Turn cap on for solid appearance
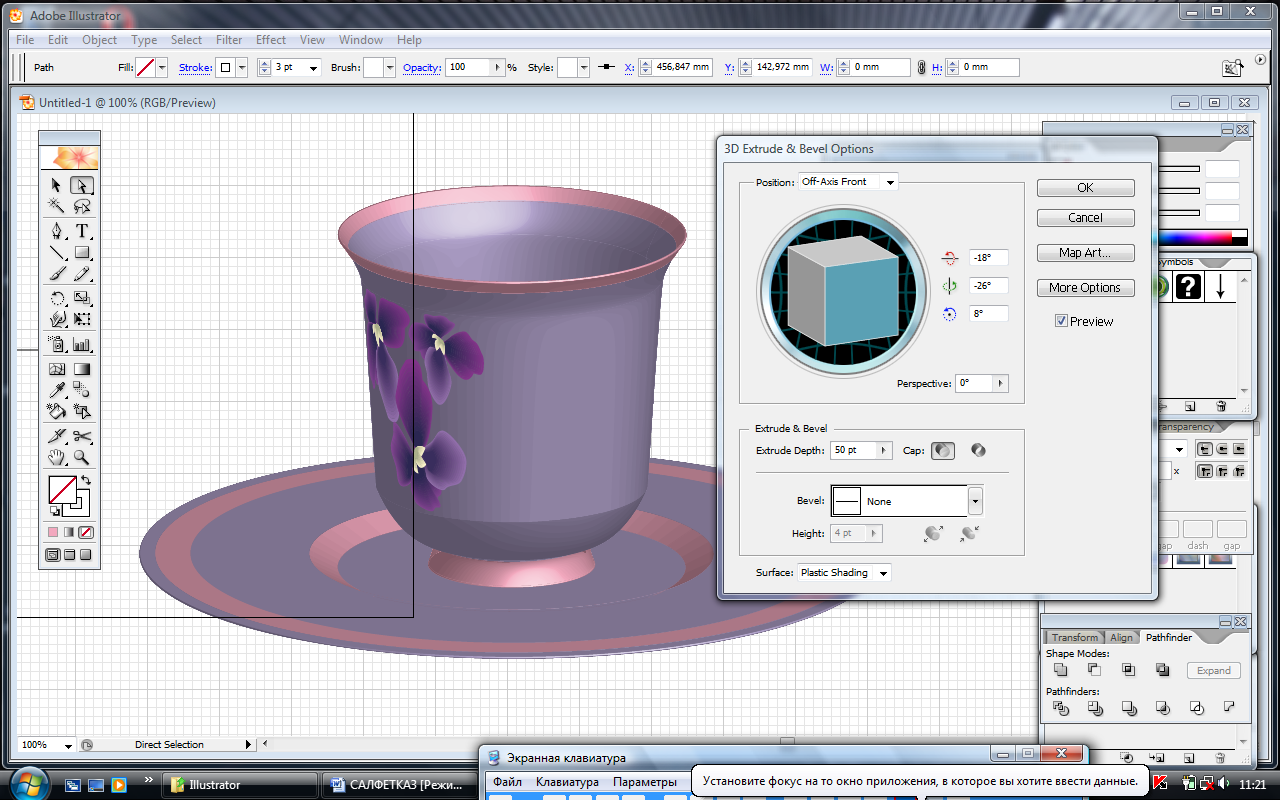The image size is (1280, 800). [943, 451]
